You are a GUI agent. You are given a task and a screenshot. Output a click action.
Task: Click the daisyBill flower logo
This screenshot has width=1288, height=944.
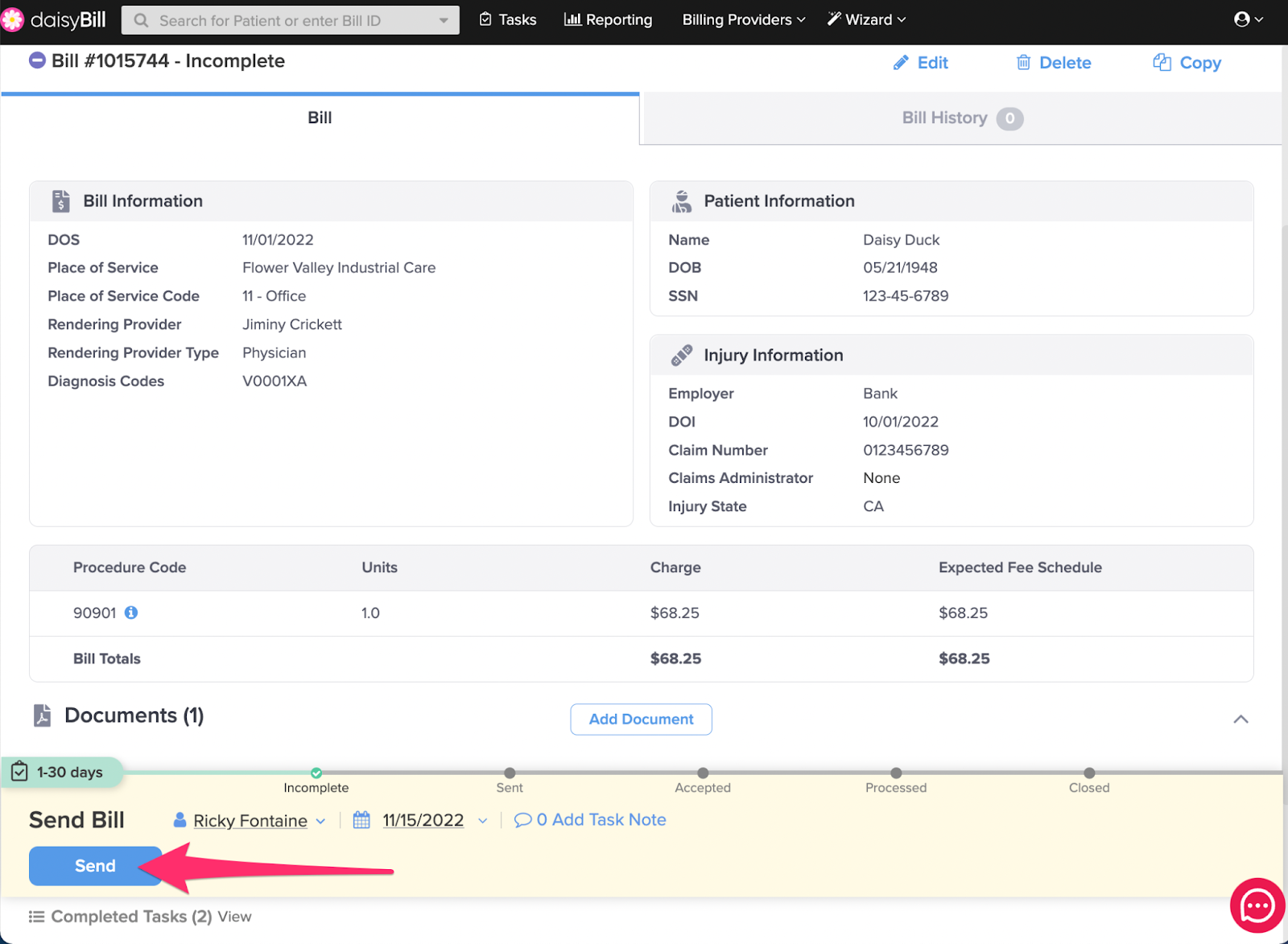(12, 20)
